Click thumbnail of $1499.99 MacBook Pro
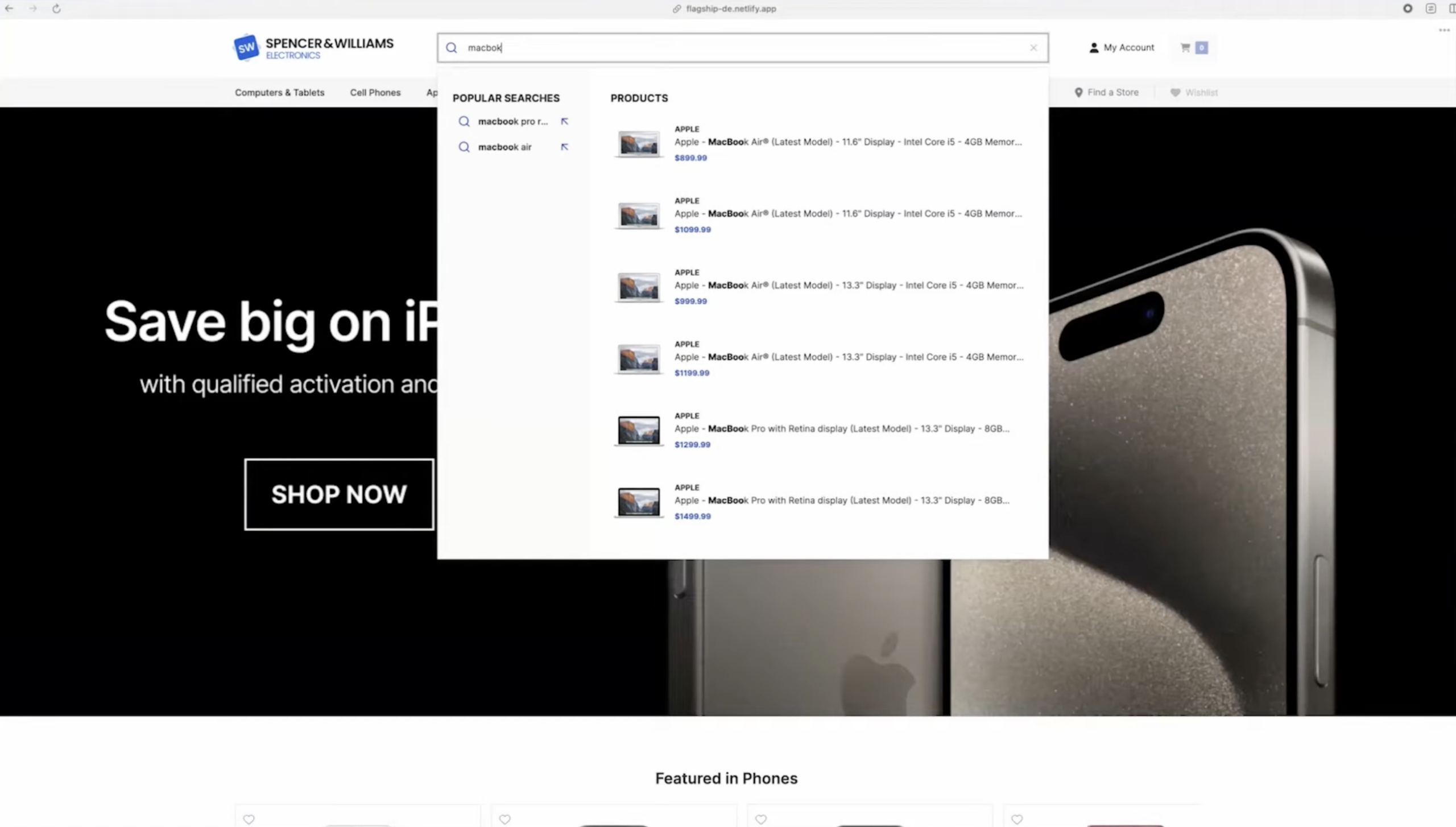Screen dimensions: 1456x827 [639, 502]
